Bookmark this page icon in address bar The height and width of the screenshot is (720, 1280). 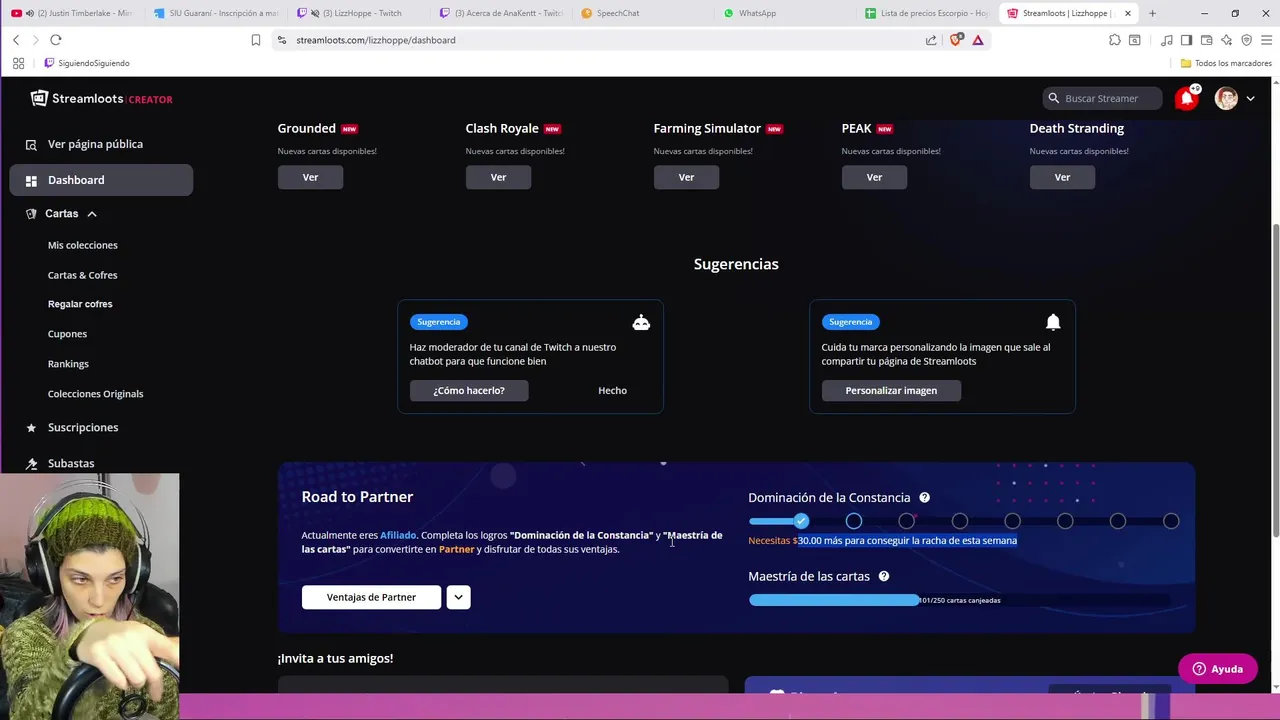(x=256, y=40)
